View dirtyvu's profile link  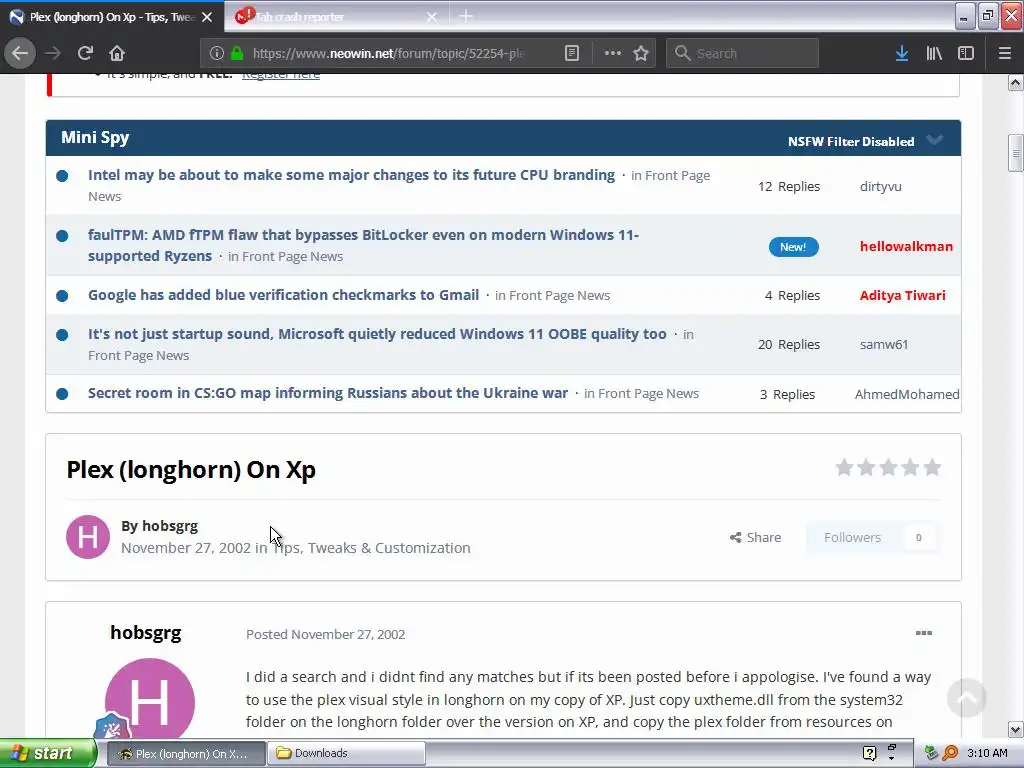pyautogui.click(x=880, y=186)
